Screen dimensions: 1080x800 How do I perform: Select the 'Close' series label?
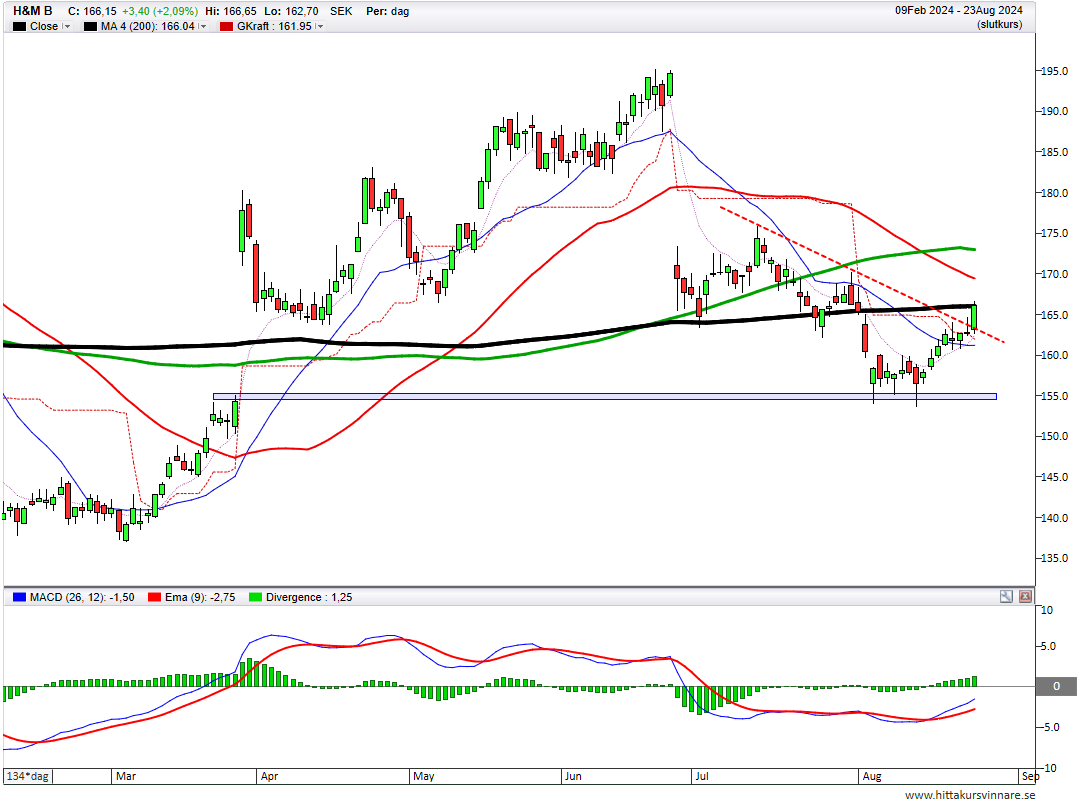43,26
